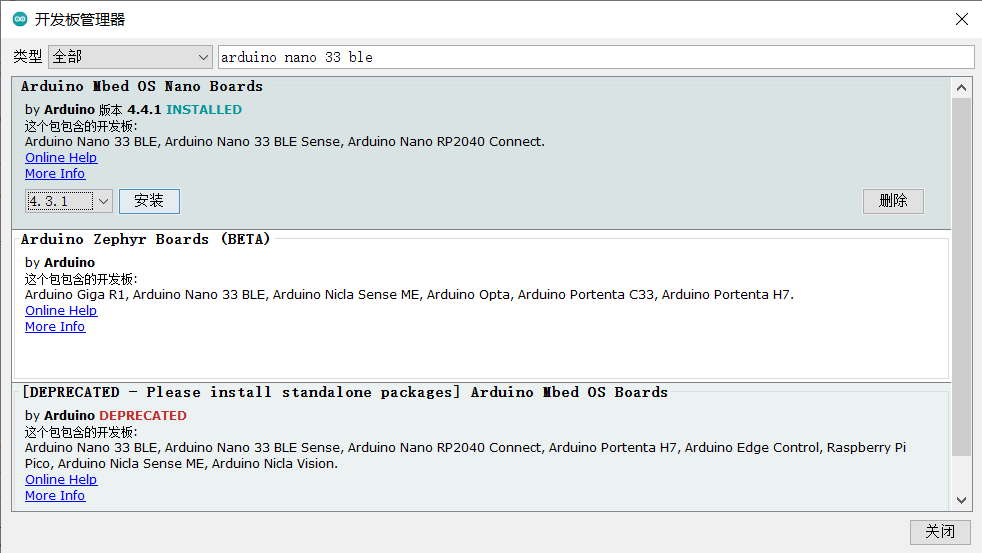The image size is (982, 553).
Task: Click board list ending with Nano RP2040 Connect.
Action: point(285,142)
